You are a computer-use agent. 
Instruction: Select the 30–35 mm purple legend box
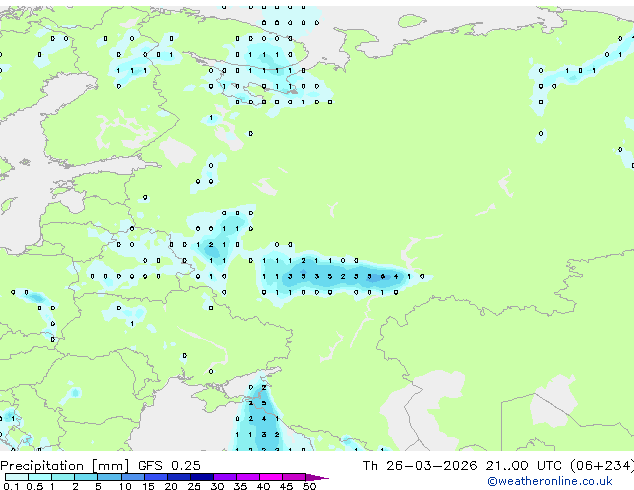coord(224,477)
